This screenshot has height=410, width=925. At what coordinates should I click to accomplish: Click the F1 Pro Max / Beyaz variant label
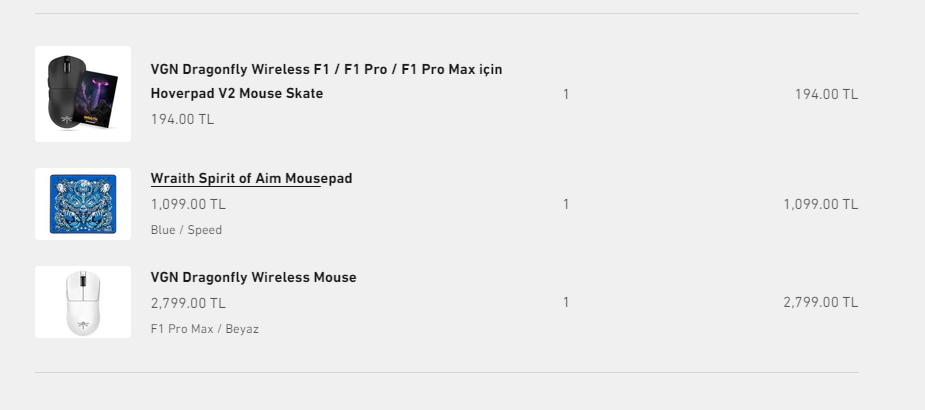click(x=204, y=328)
